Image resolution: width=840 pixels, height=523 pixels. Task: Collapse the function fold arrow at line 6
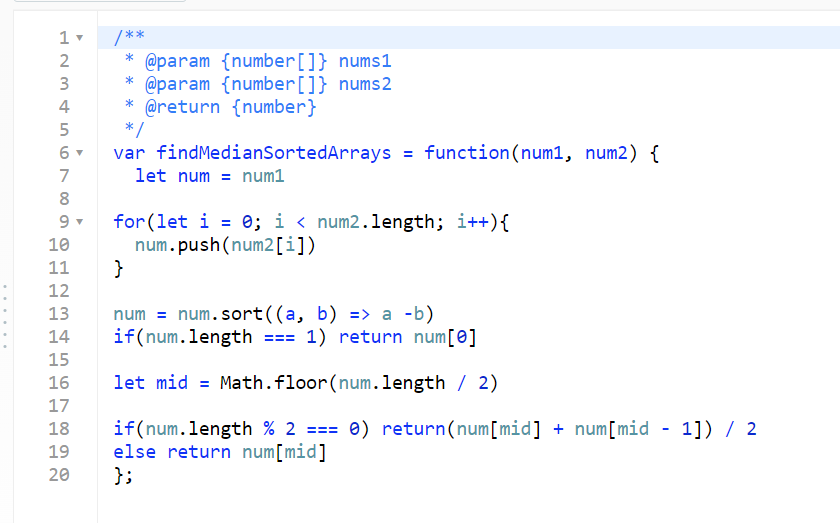(79, 153)
